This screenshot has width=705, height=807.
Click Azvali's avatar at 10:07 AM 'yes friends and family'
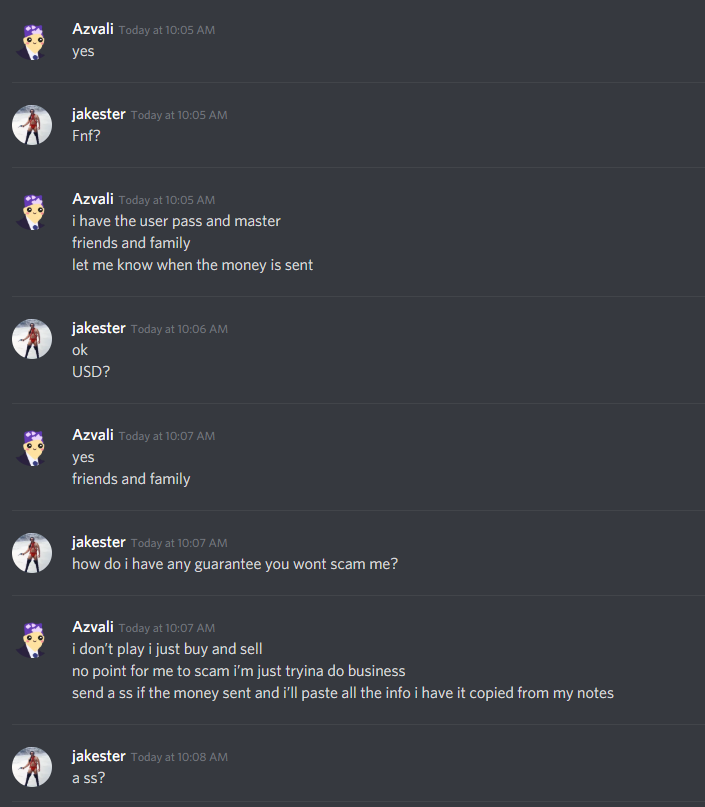pyautogui.click(x=32, y=446)
